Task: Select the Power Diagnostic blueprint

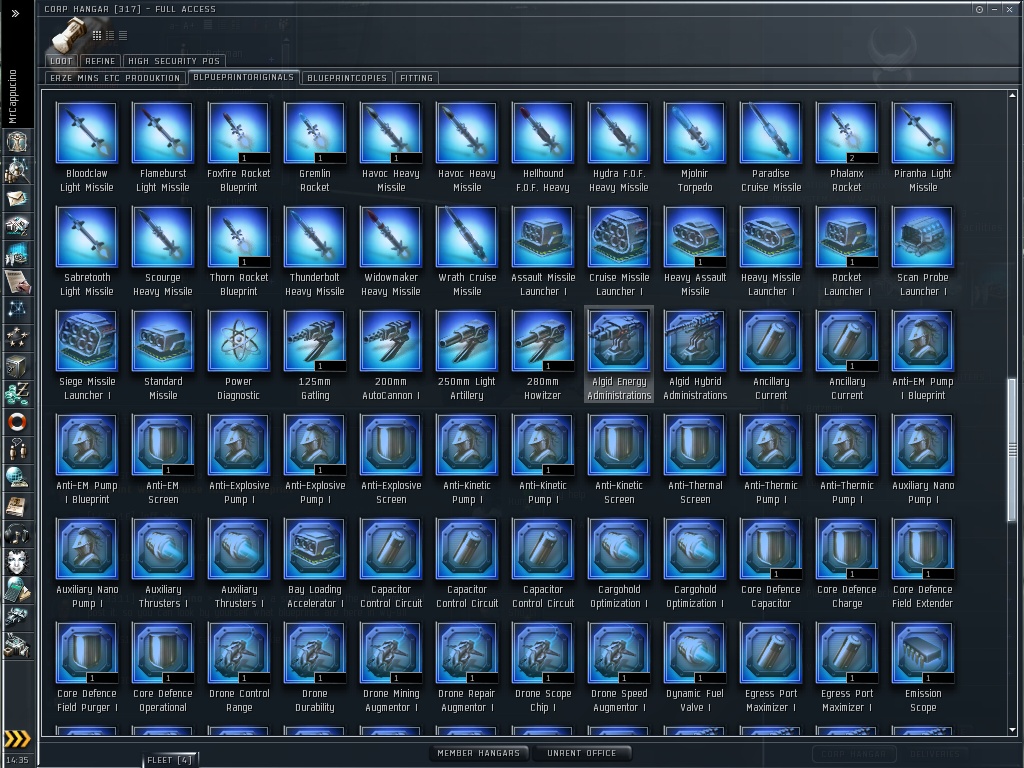Action: coord(238,356)
